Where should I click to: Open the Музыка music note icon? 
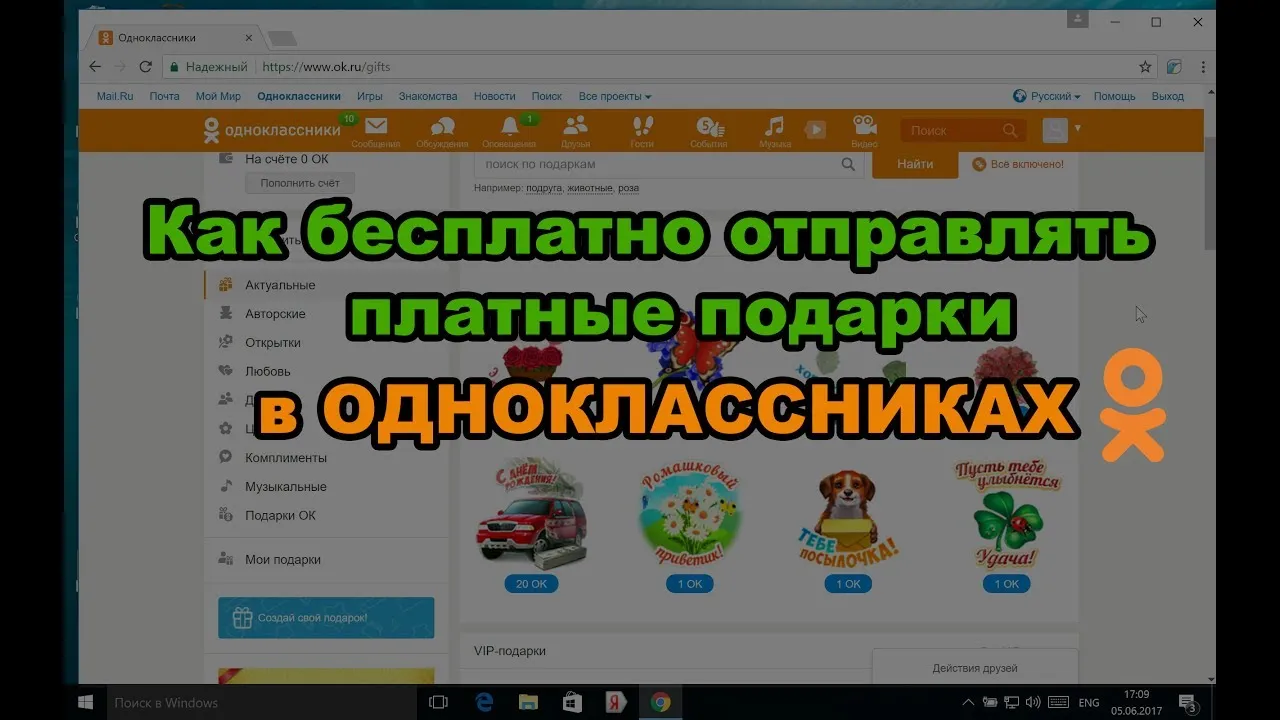tap(774, 130)
